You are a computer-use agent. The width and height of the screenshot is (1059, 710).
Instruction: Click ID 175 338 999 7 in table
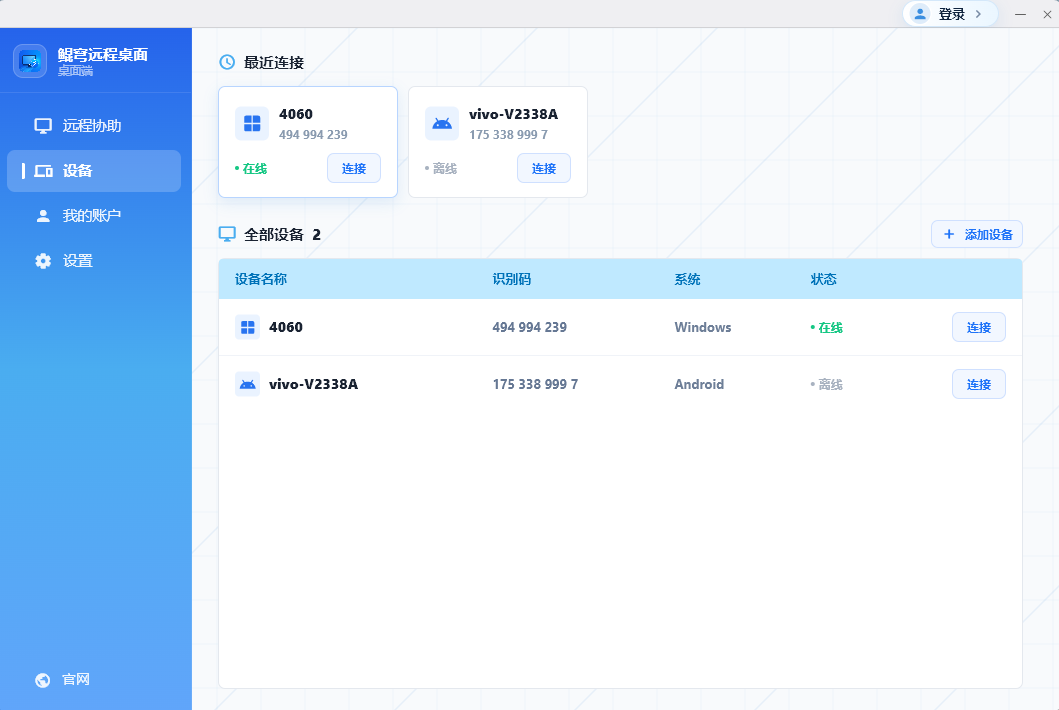(x=535, y=384)
